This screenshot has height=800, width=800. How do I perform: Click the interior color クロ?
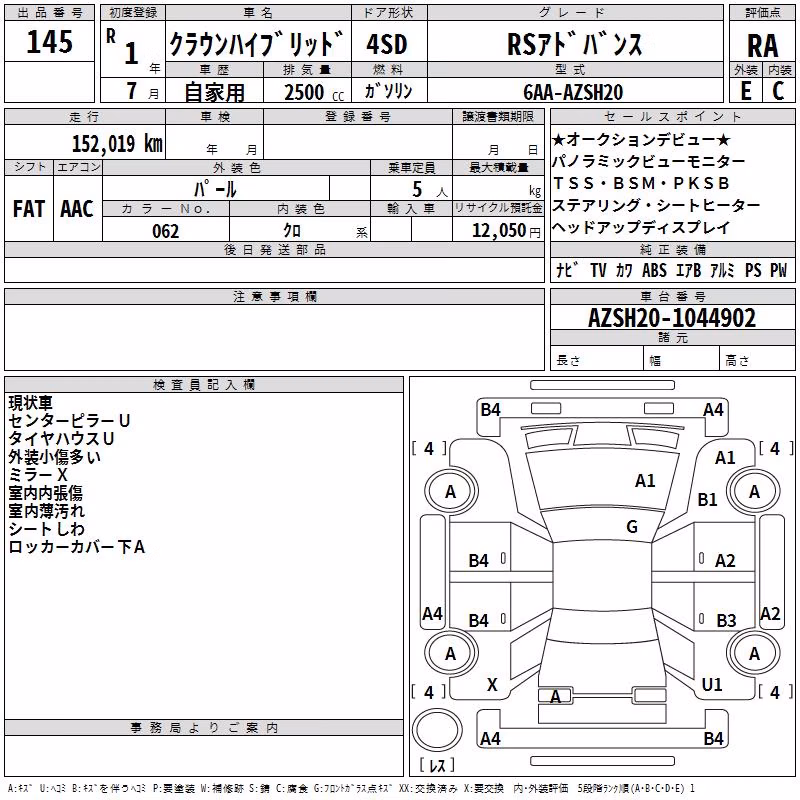pos(292,231)
